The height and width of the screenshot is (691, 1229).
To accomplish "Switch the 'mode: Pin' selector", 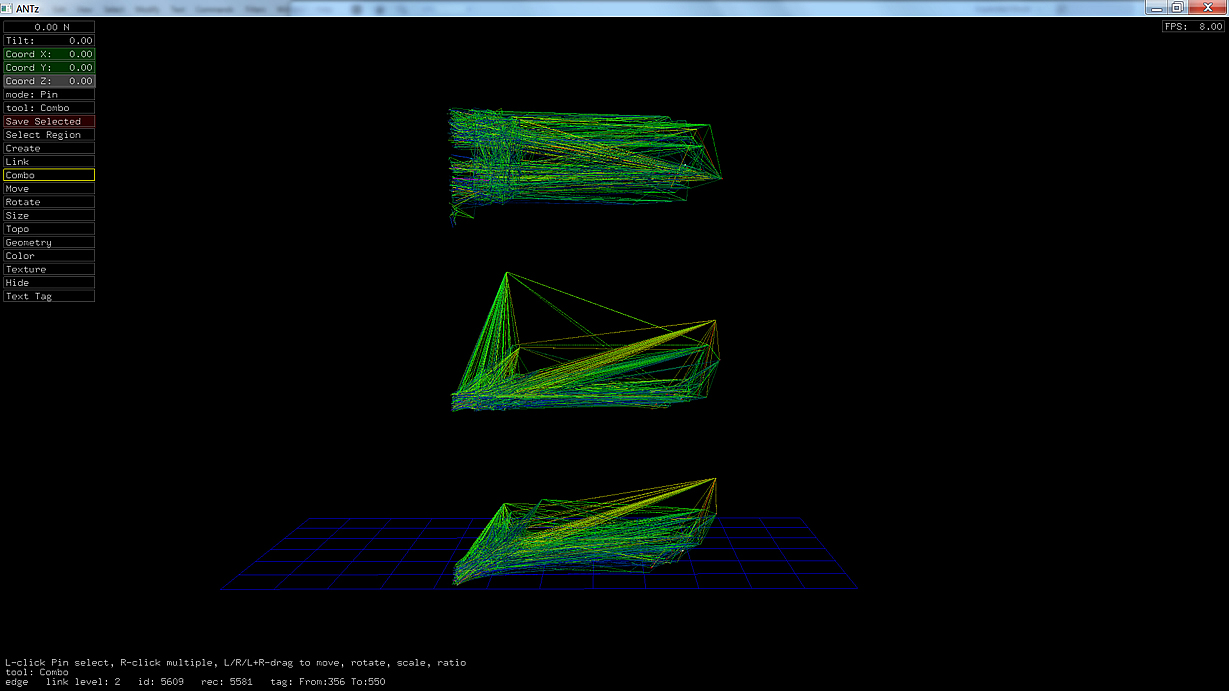I will tap(49, 94).
